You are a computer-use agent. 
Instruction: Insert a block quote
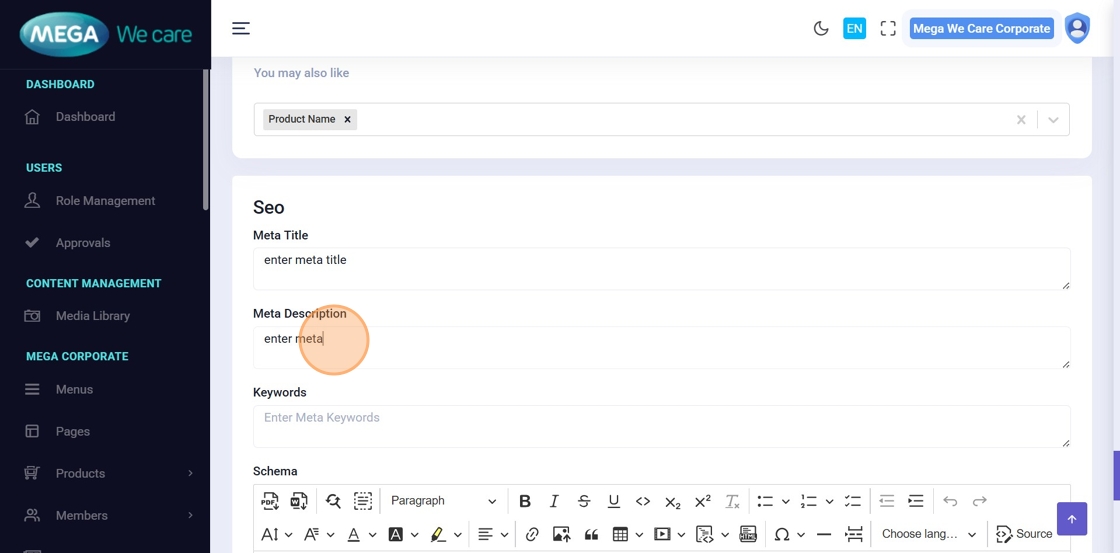tap(591, 535)
